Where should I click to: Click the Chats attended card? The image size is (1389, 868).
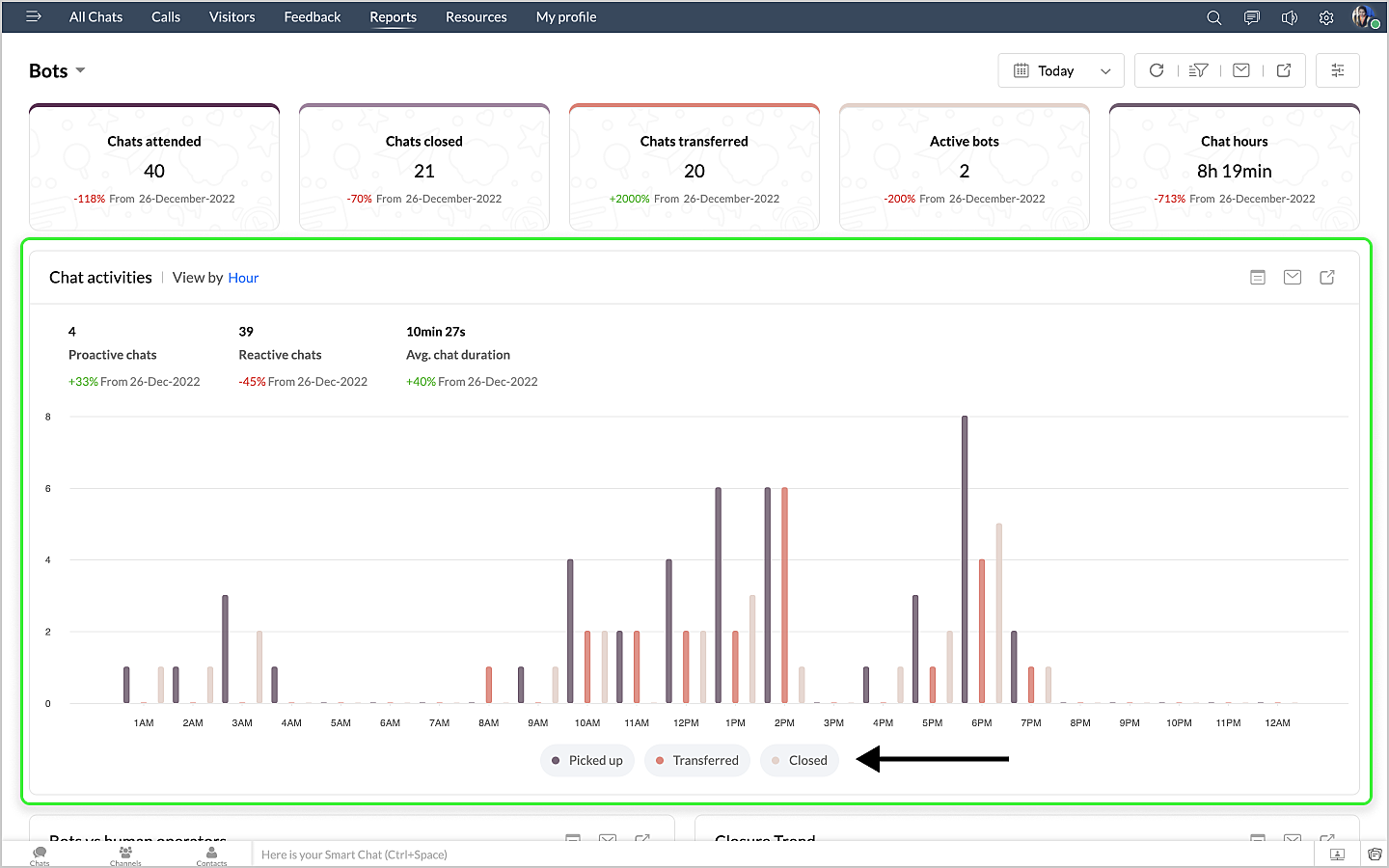tap(154, 168)
